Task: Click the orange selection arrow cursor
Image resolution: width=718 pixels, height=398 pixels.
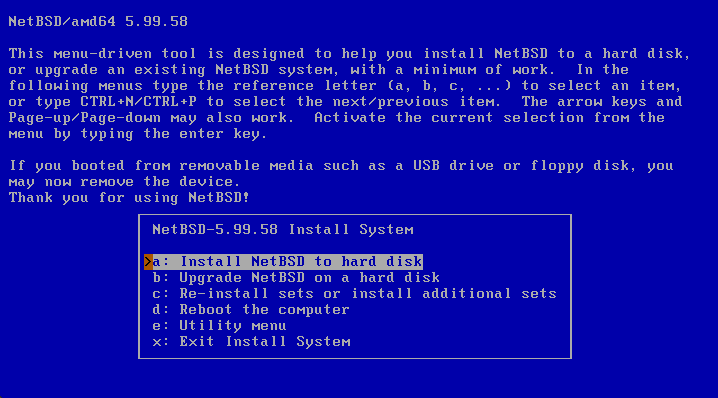Action: pyautogui.click(x=148, y=262)
